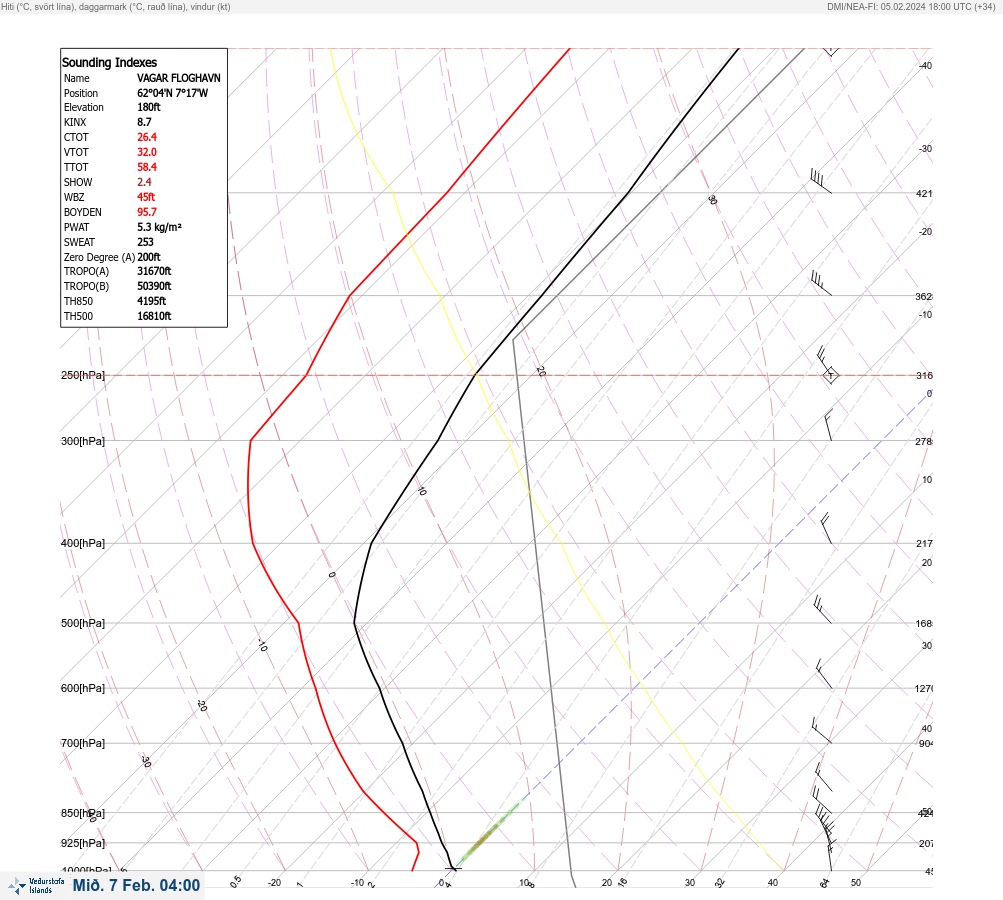Click the WBZ value 45ft
The image size is (1003, 900).
coord(146,197)
